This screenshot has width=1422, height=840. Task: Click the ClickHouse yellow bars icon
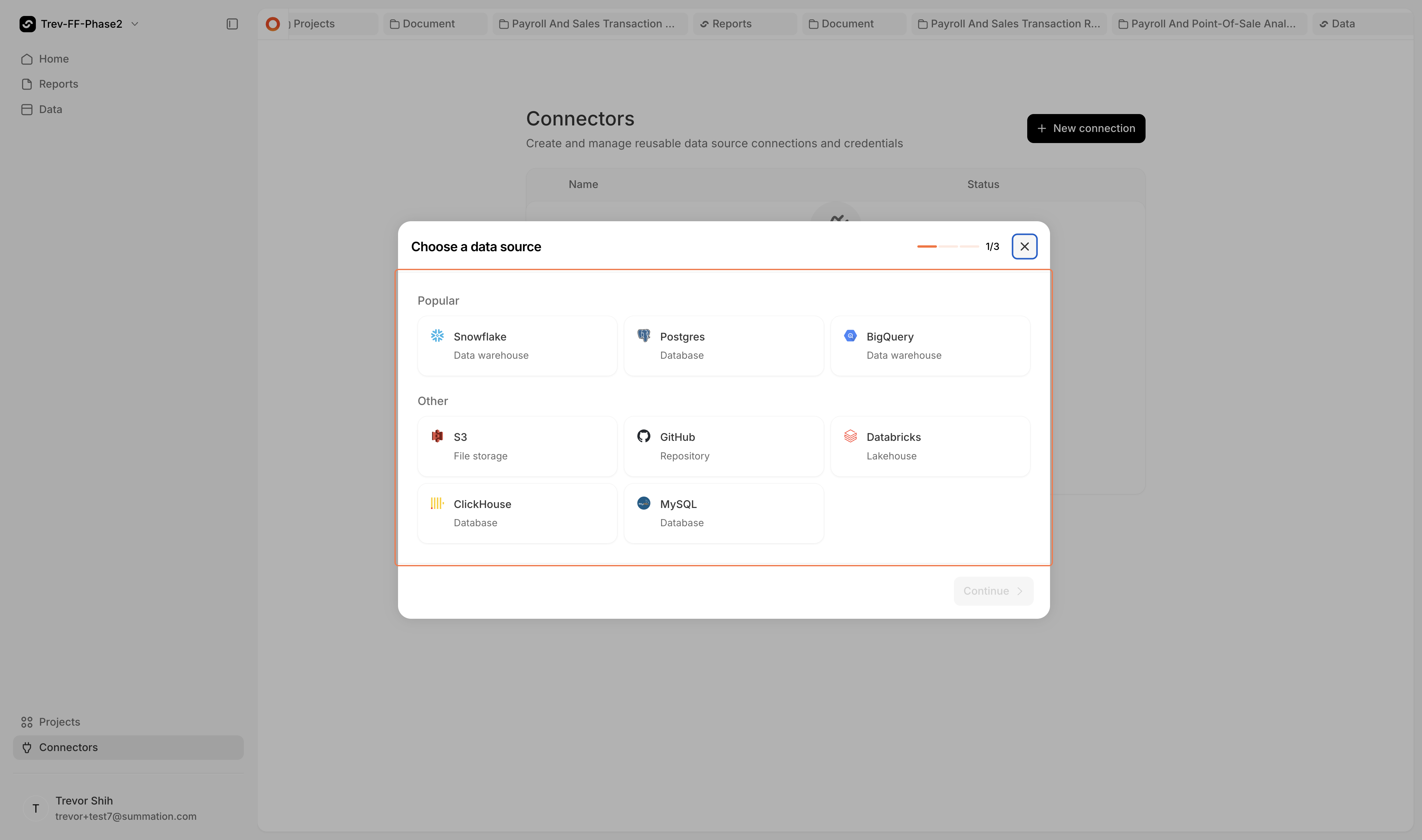[x=437, y=503]
